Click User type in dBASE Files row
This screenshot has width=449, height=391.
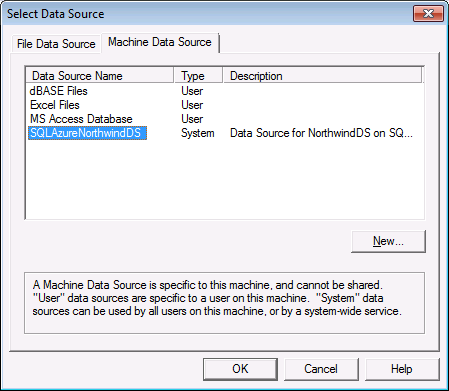pos(192,91)
